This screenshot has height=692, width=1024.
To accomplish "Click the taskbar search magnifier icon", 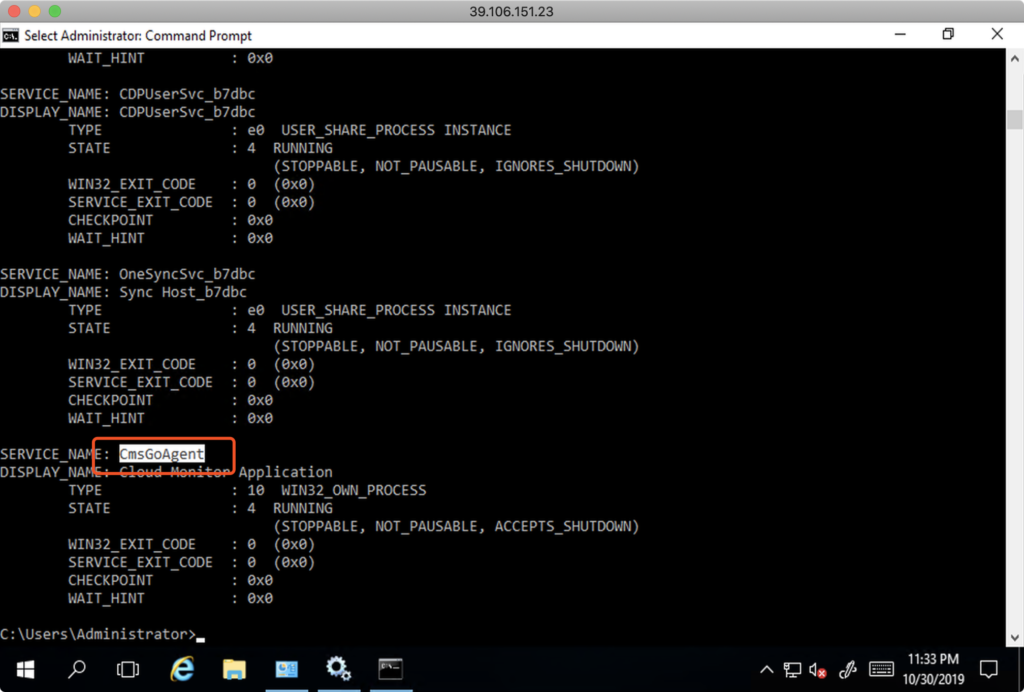I will click(76, 668).
